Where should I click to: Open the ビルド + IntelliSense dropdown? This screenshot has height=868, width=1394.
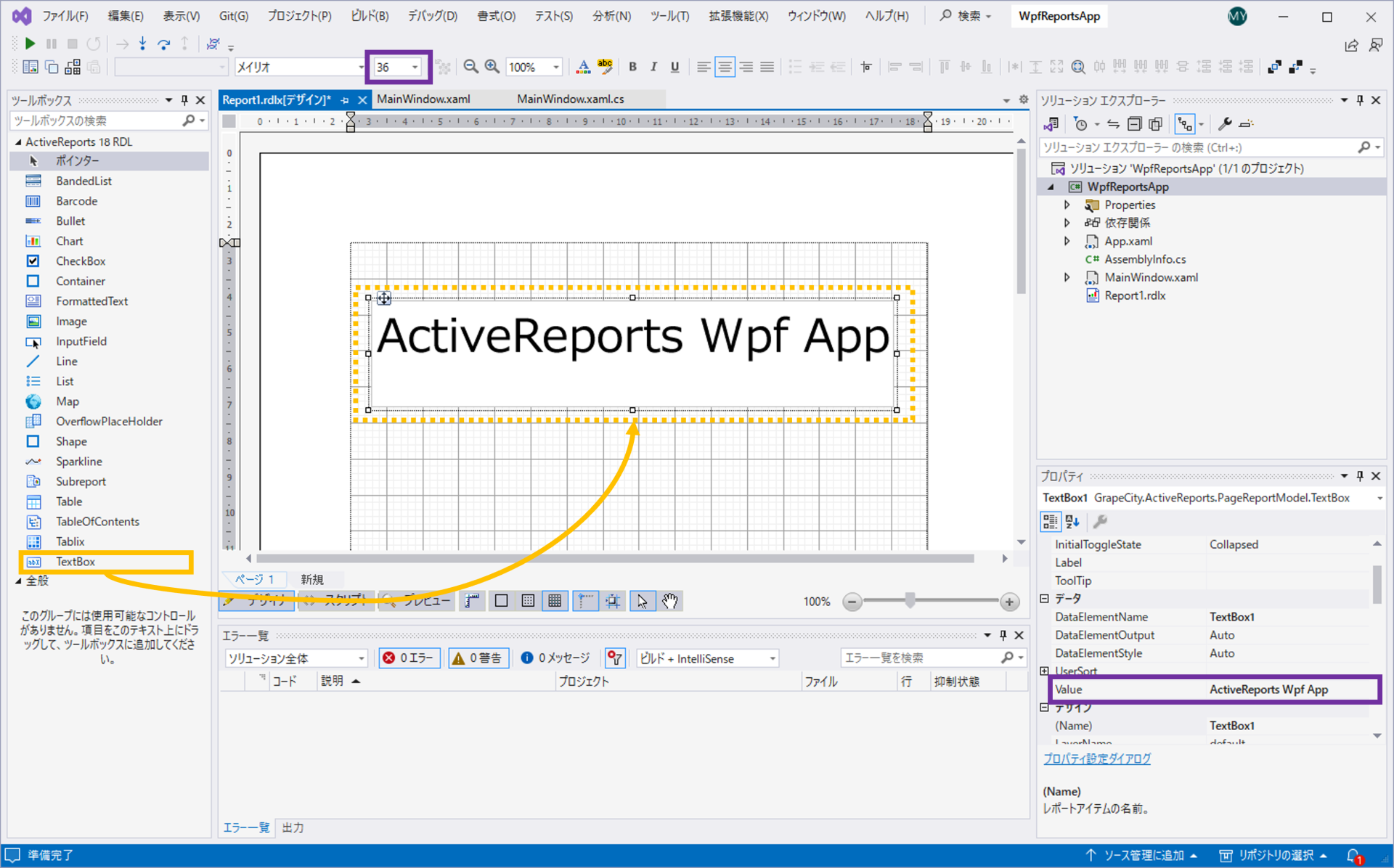click(707, 658)
